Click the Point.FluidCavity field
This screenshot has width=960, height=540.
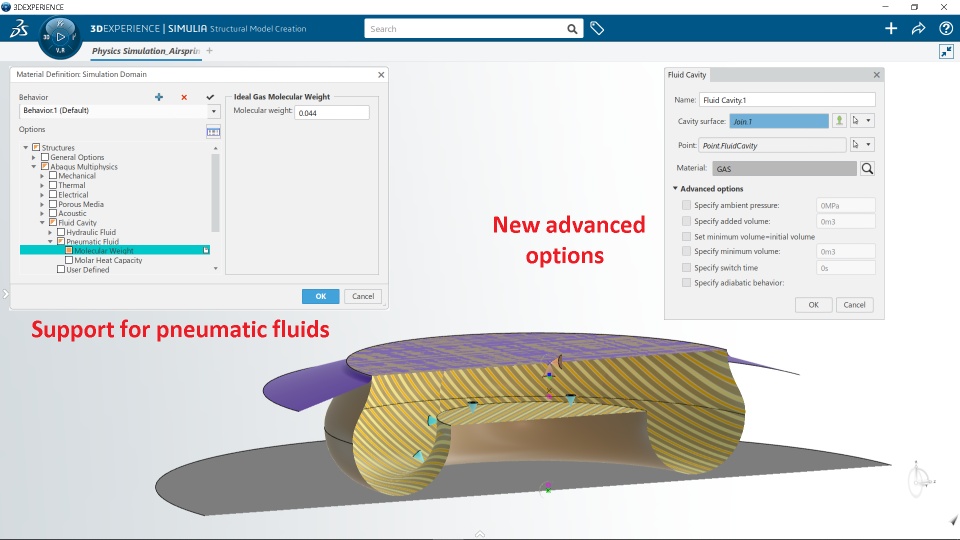tap(773, 145)
